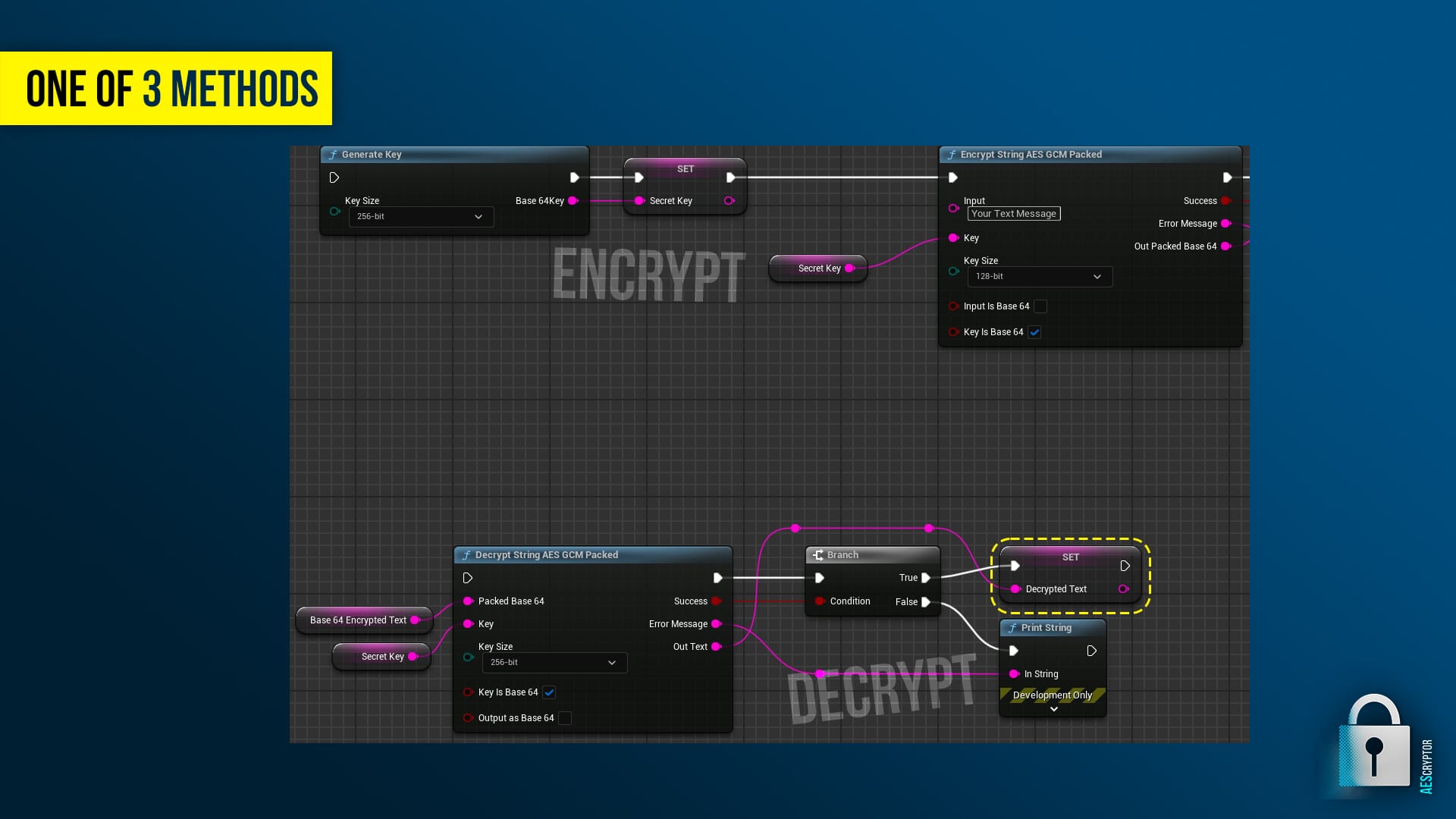Enable Input Is Base 64 checkbox

(1040, 306)
